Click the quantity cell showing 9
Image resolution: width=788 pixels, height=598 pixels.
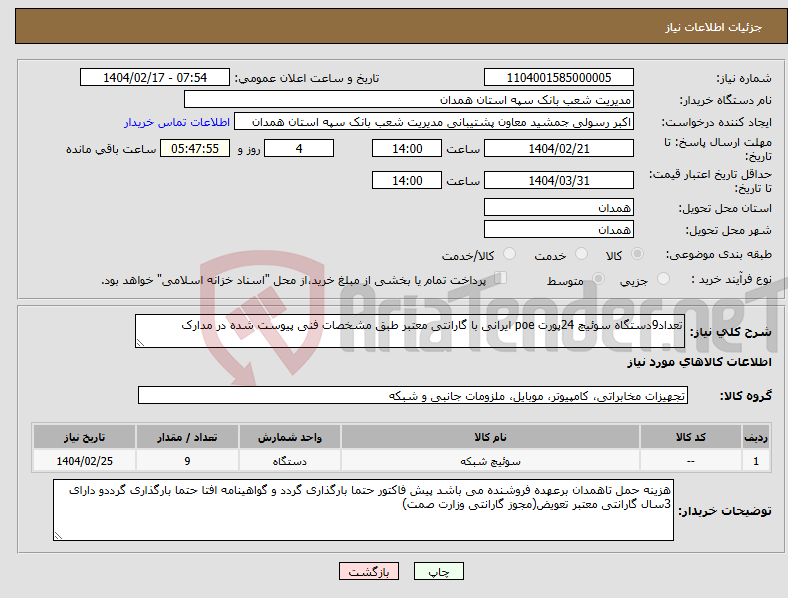pos(187,461)
